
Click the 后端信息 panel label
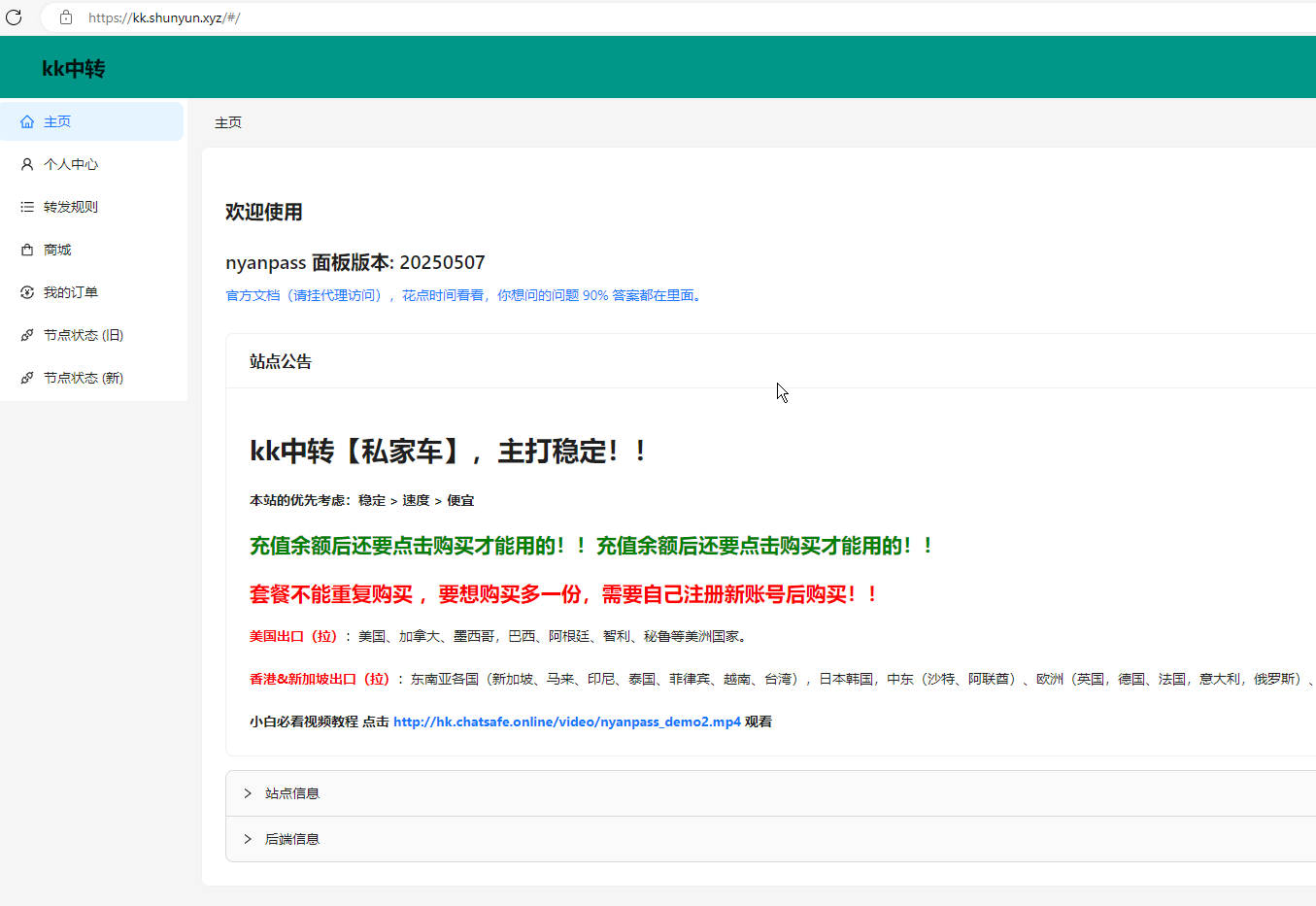pyautogui.click(x=292, y=839)
